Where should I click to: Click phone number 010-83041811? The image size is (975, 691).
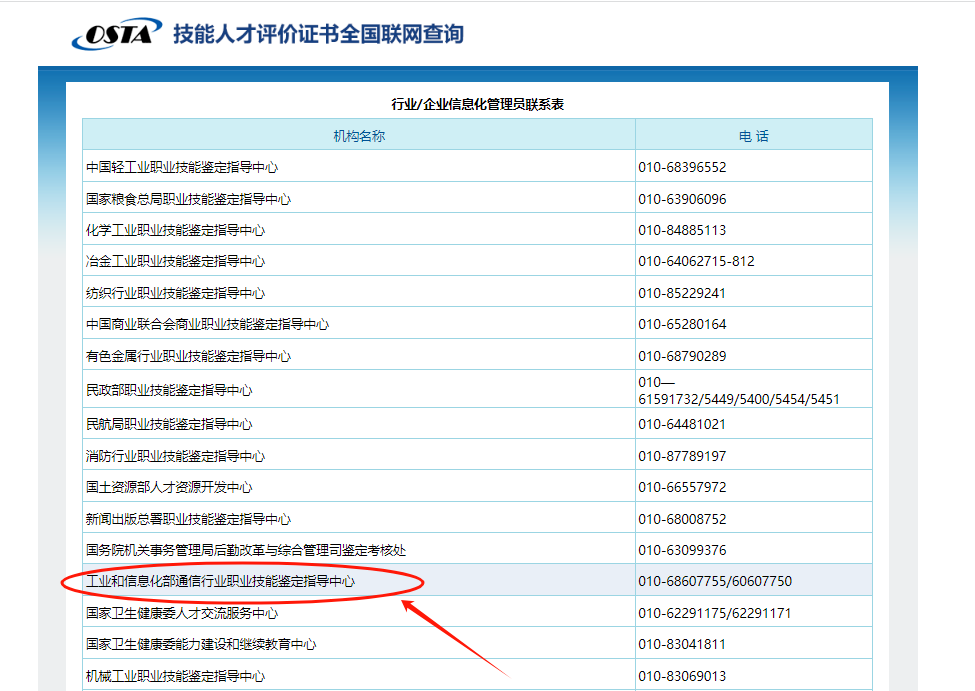click(x=682, y=644)
